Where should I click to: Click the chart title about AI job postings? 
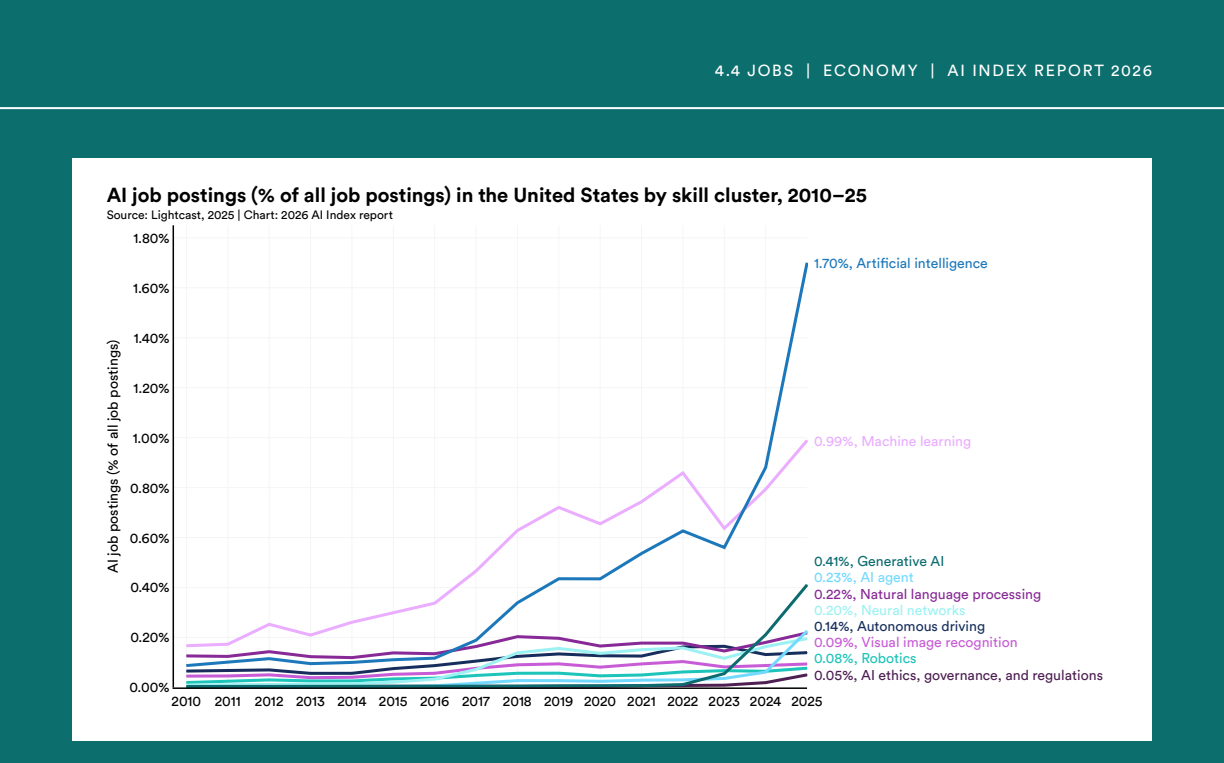tap(486, 196)
